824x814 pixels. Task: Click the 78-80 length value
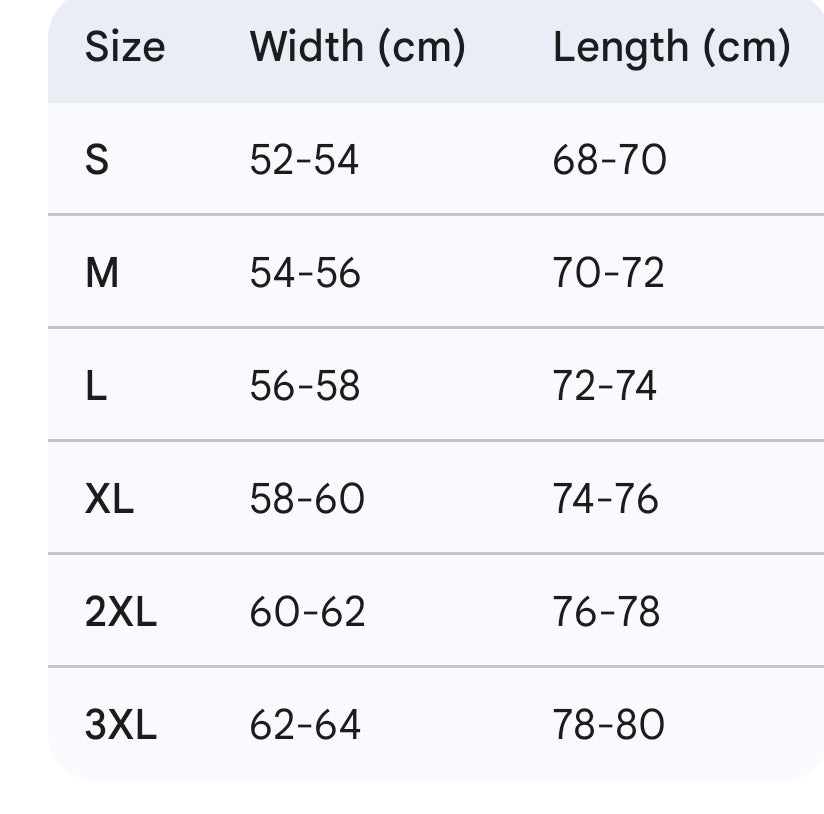[608, 725]
